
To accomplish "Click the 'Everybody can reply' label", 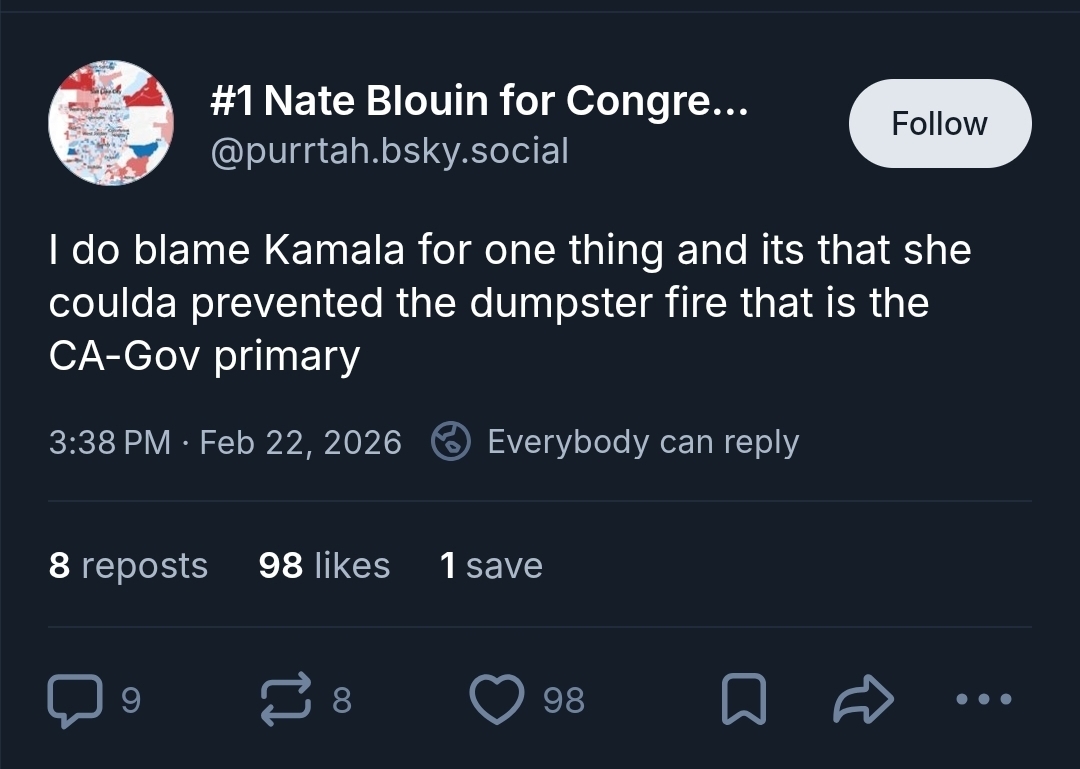I will point(643,441).
